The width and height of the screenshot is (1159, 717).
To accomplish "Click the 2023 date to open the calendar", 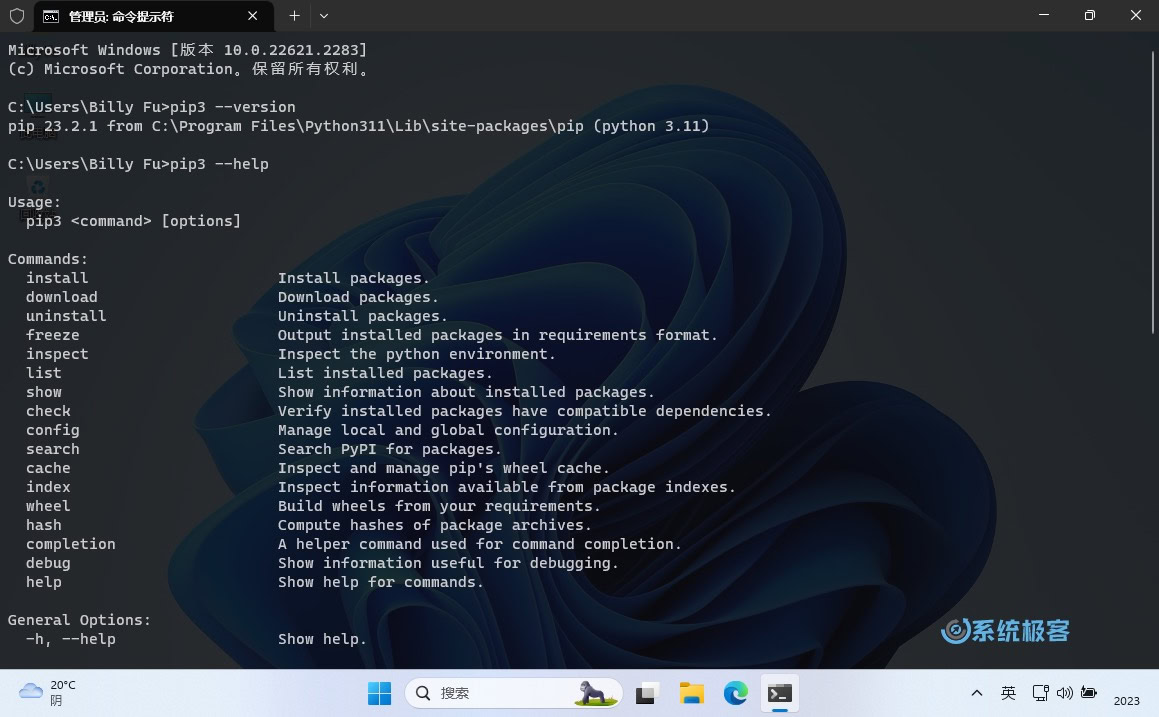I will [1127, 700].
